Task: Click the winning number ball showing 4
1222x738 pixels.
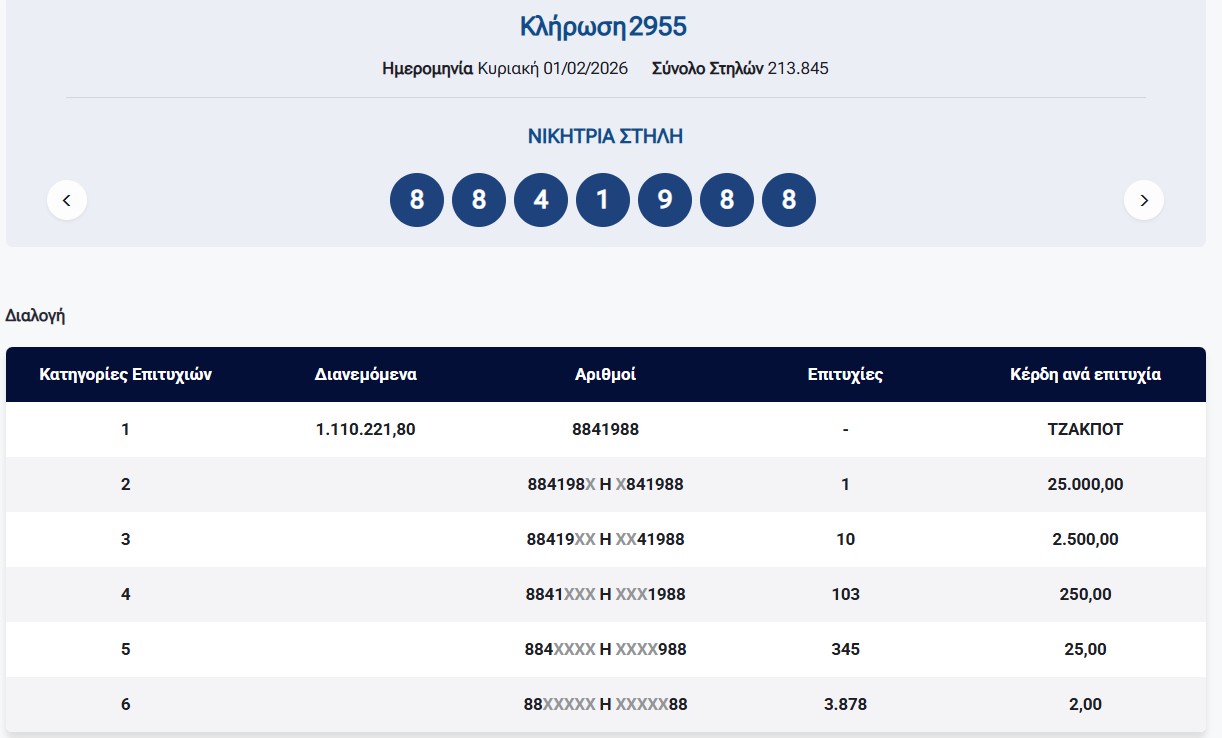Action: click(x=541, y=200)
